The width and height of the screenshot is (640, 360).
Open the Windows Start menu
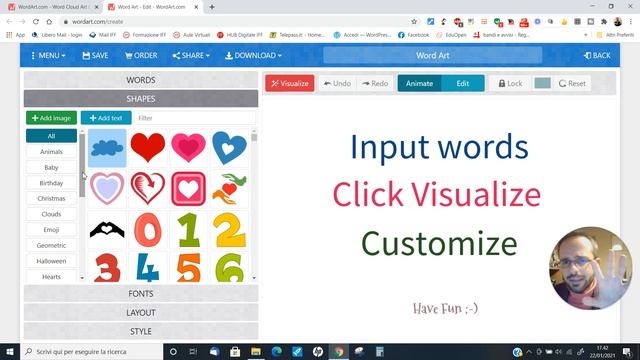pyautogui.click(x=10, y=351)
